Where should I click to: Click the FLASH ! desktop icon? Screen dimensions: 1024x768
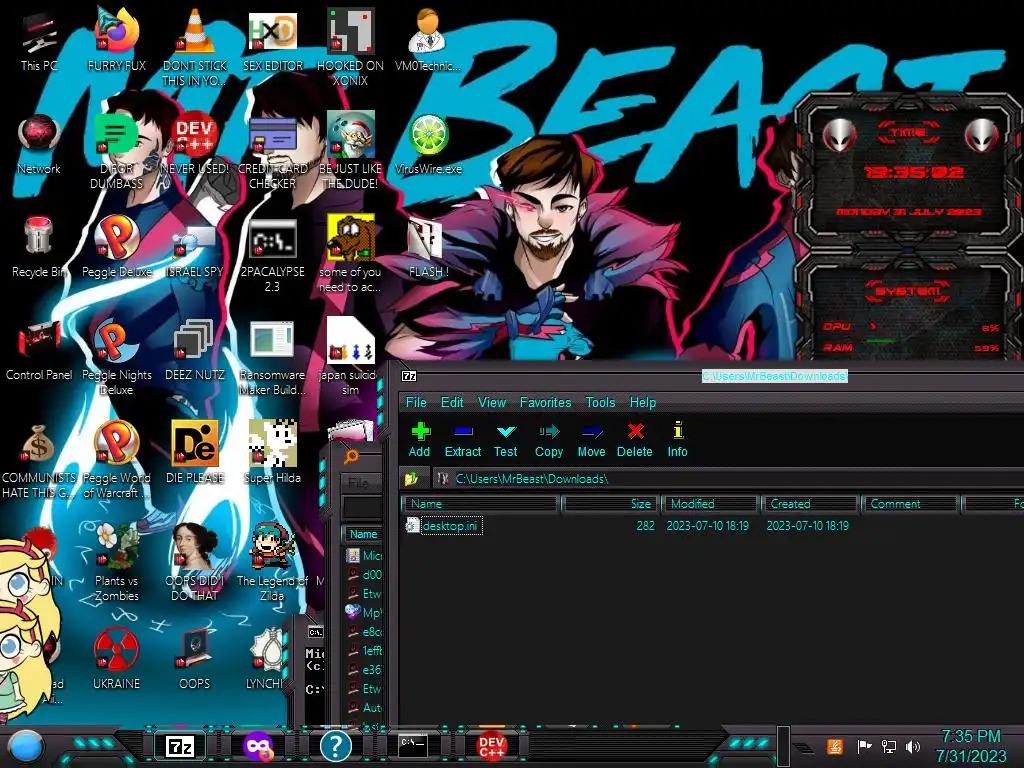tap(428, 248)
